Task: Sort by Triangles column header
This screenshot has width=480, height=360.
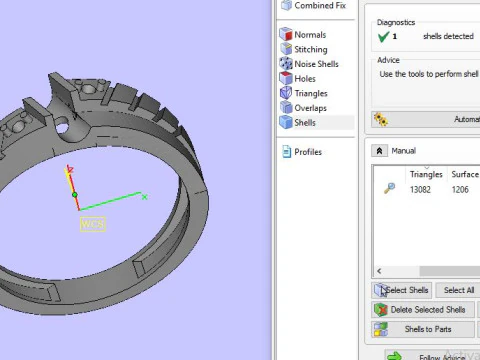Action: tap(426, 174)
